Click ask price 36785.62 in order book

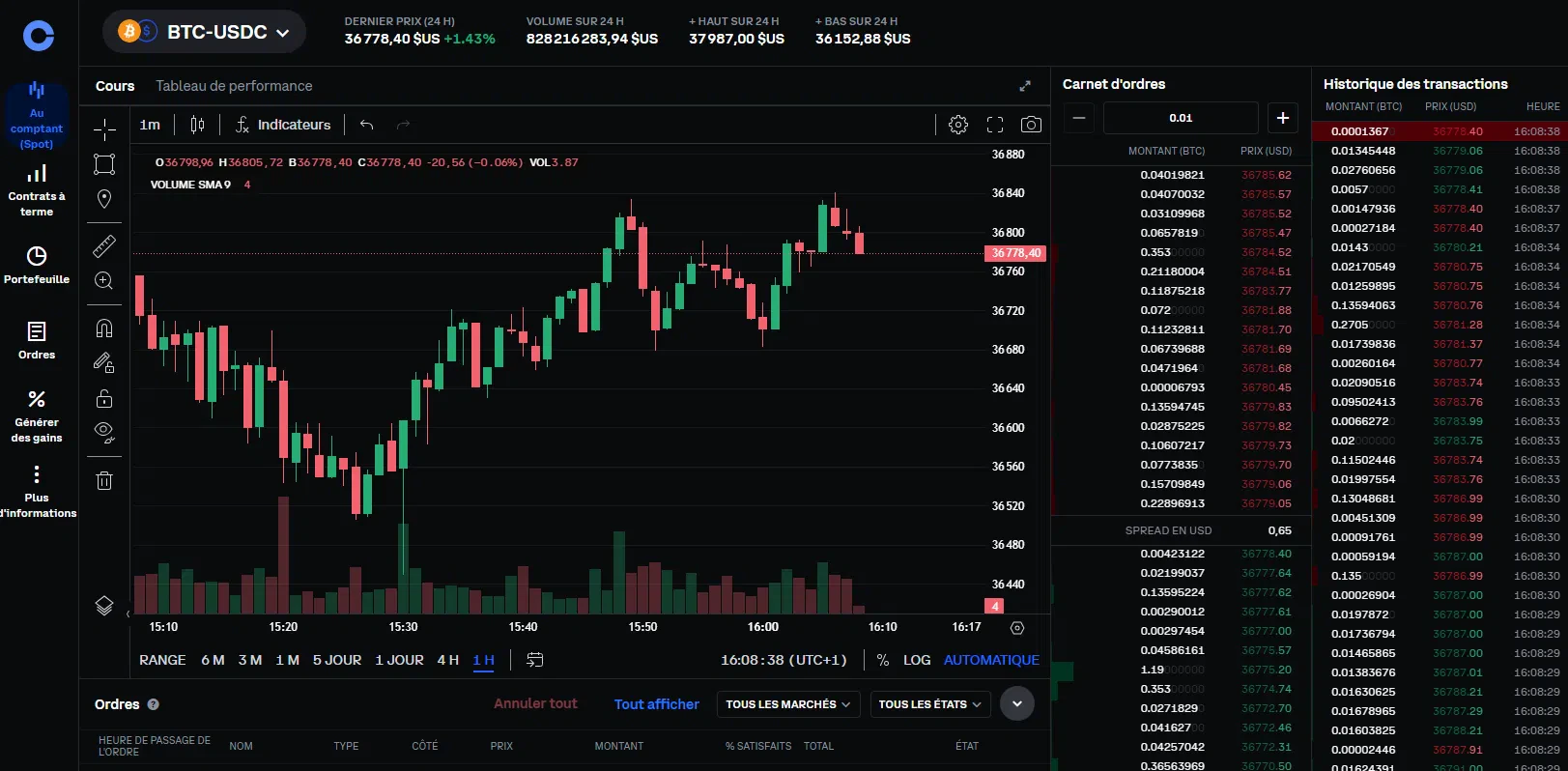pos(1266,175)
